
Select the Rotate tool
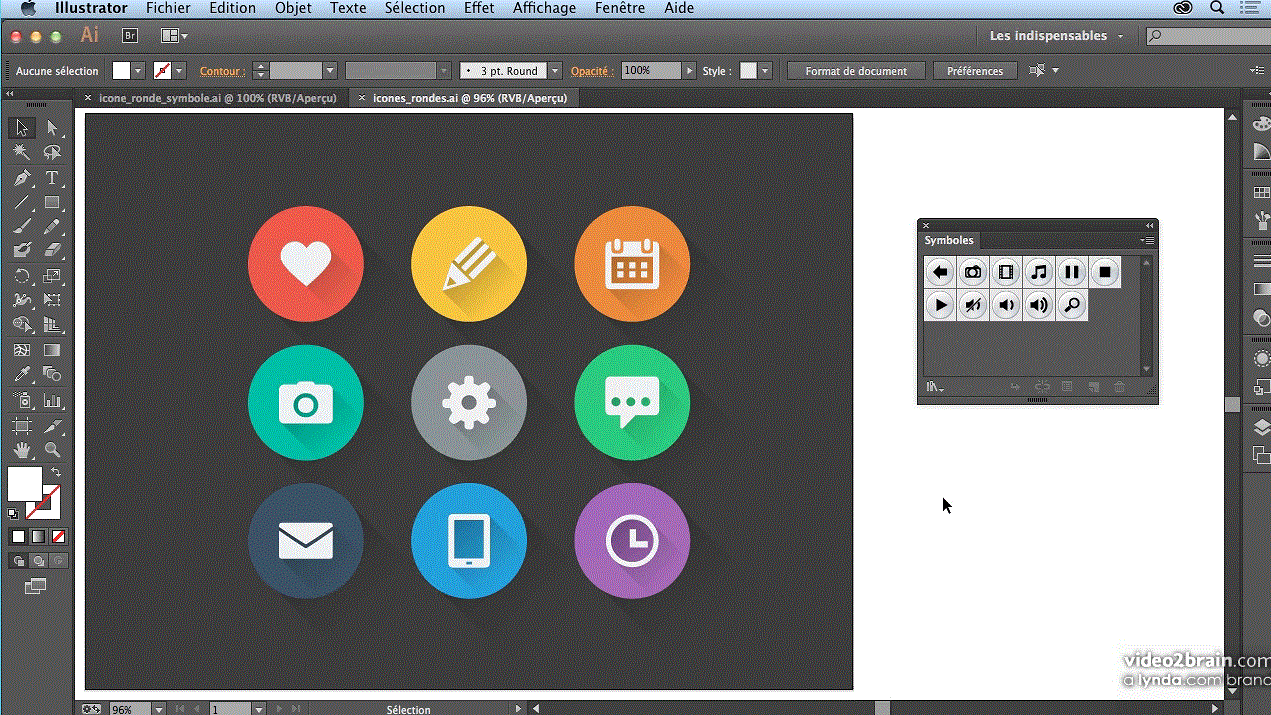tap(22, 276)
